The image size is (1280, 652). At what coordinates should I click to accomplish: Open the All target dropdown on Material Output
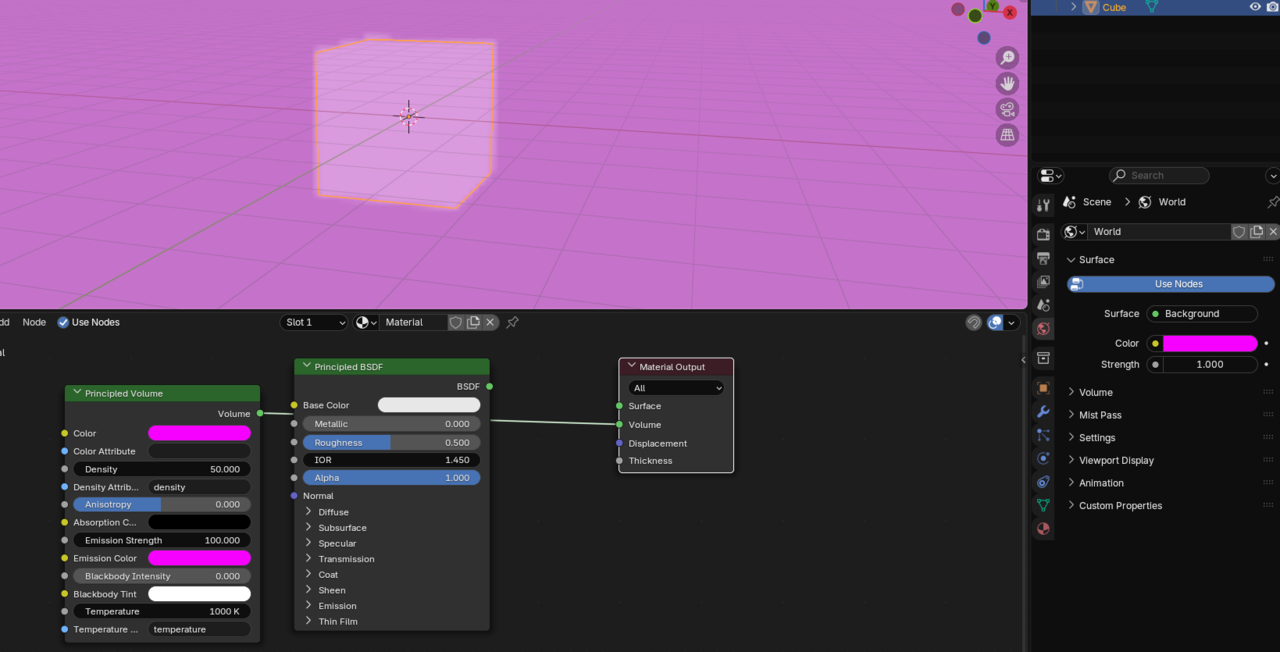point(676,388)
